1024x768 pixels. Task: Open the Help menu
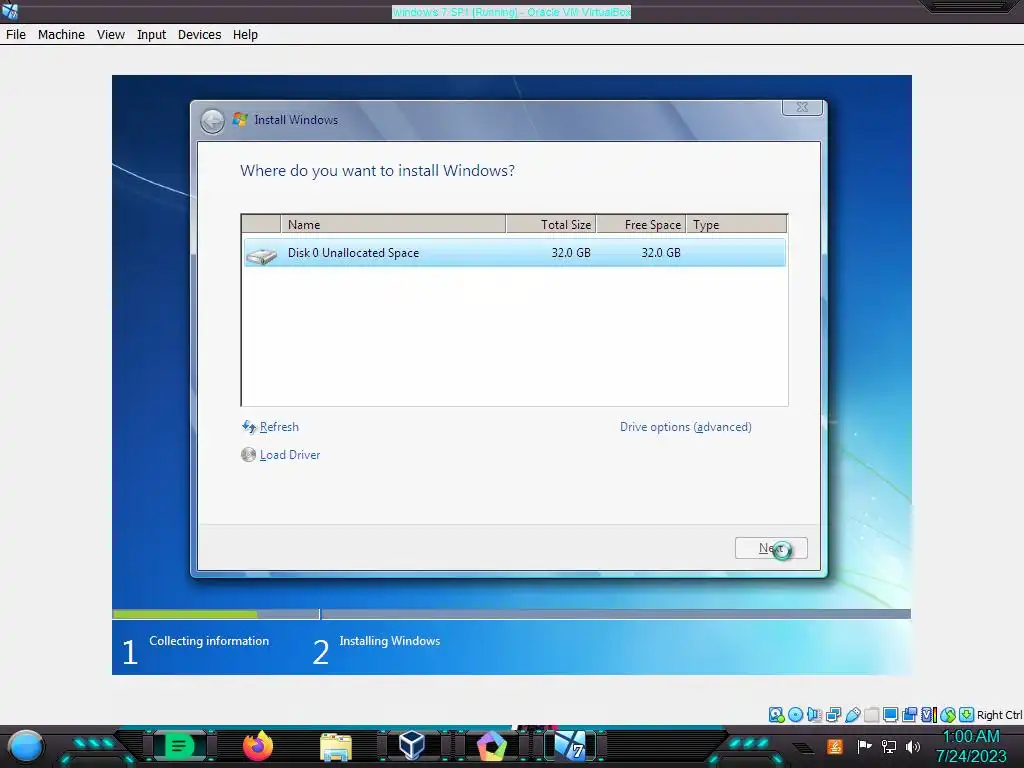click(246, 35)
